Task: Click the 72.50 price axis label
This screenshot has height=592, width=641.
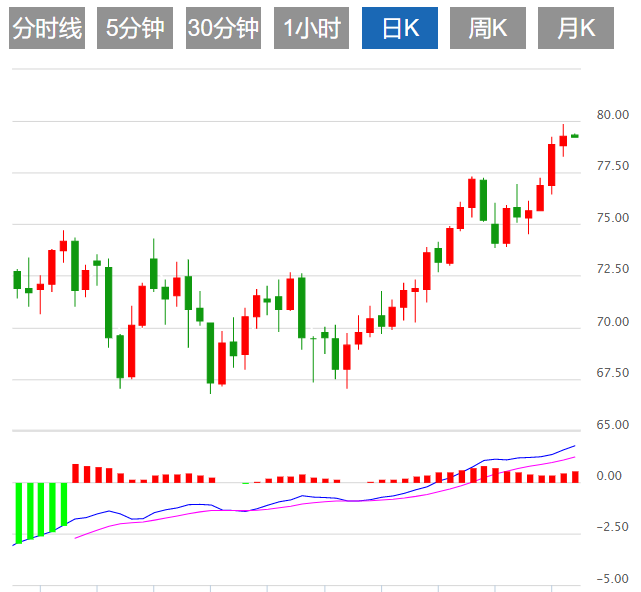Action: 612,270
